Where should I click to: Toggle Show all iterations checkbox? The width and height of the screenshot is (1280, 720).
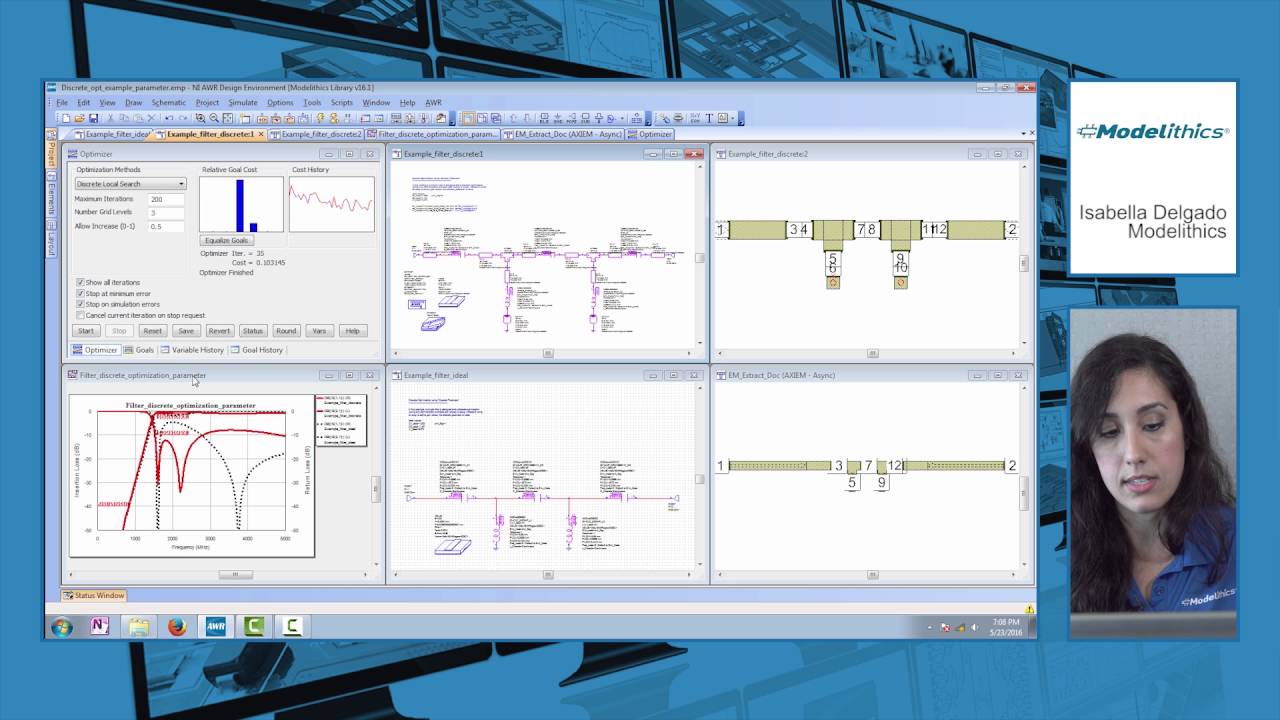tap(80, 283)
